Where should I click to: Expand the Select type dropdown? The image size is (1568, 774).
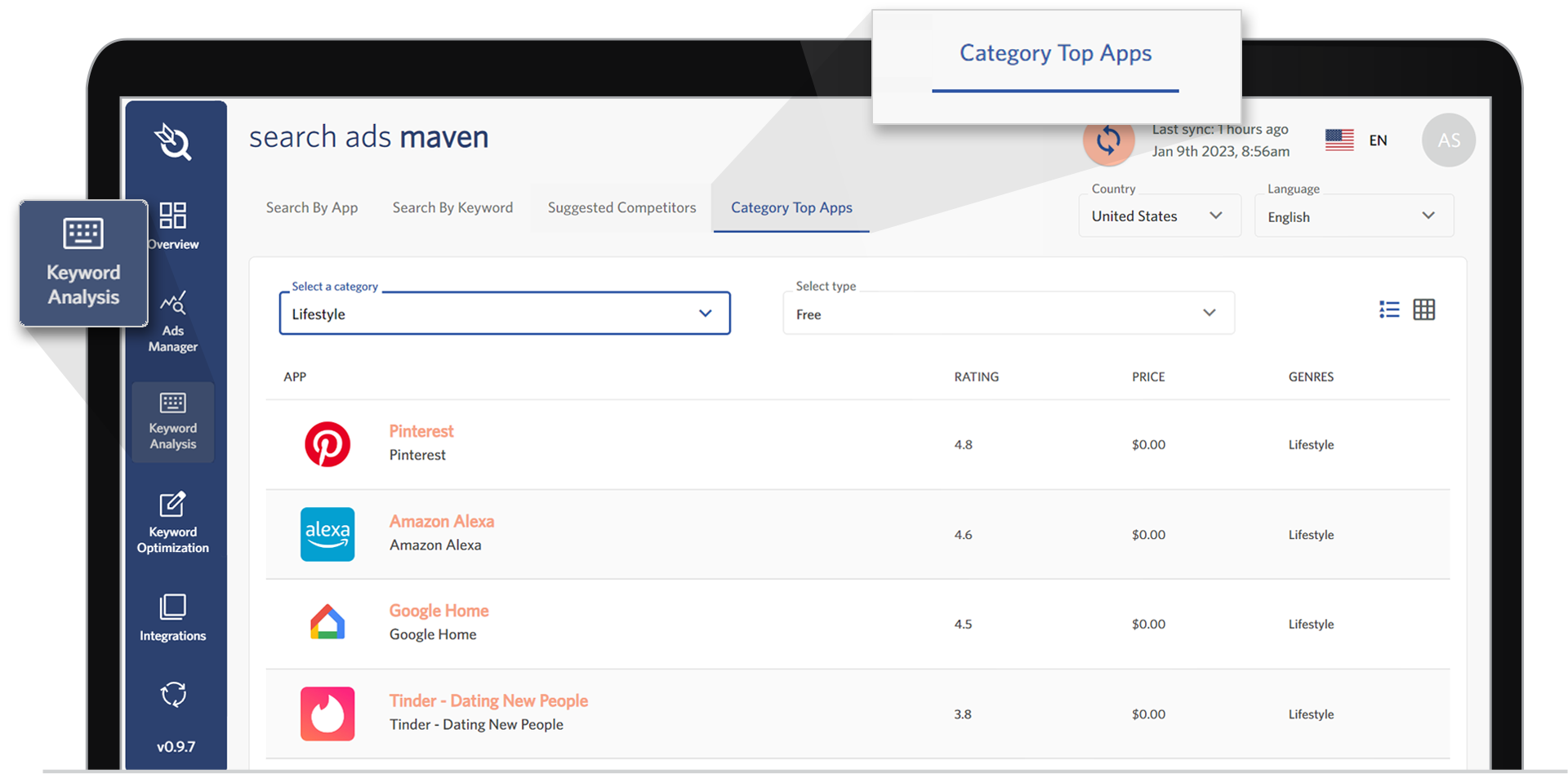[1009, 314]
